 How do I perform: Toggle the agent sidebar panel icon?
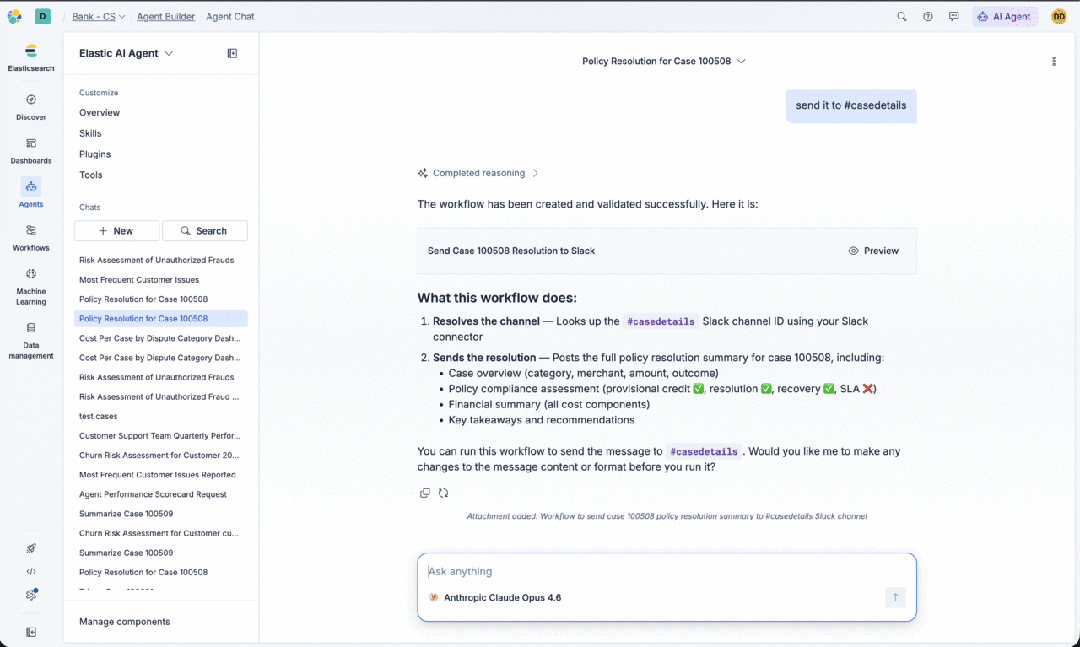pos(232,53)
